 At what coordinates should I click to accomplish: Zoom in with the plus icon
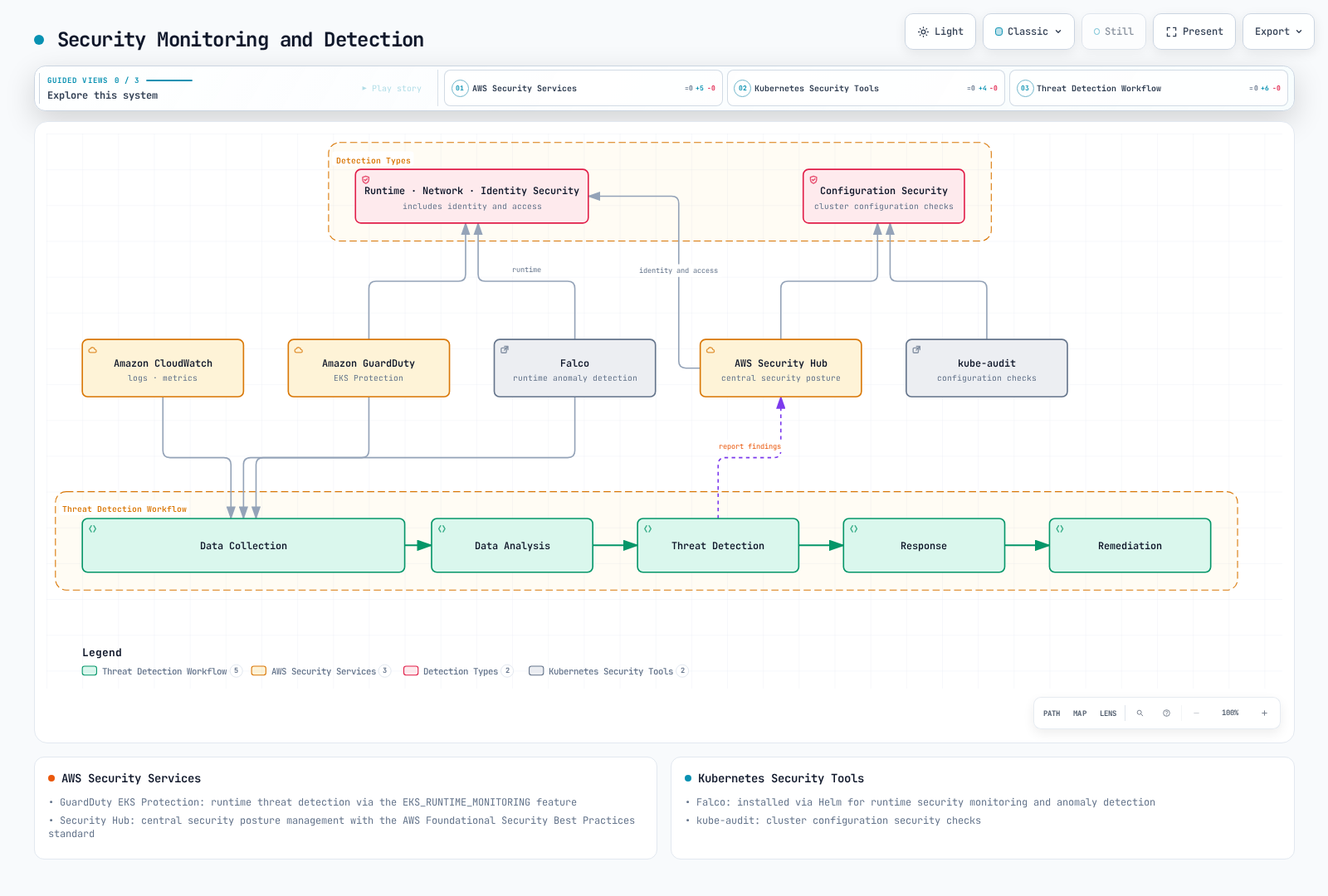[1264, 713]
